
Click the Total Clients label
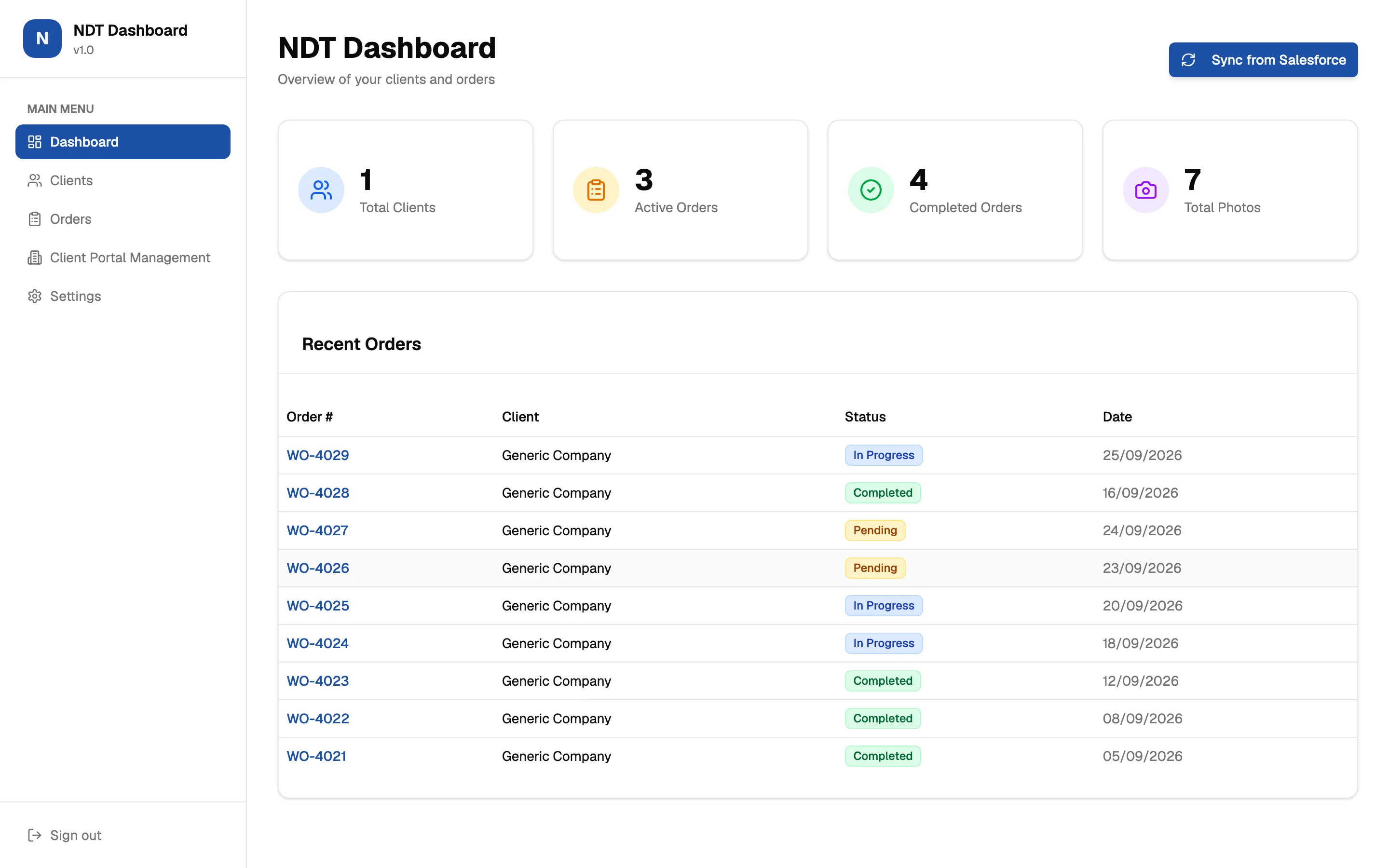tap(397, 207)
